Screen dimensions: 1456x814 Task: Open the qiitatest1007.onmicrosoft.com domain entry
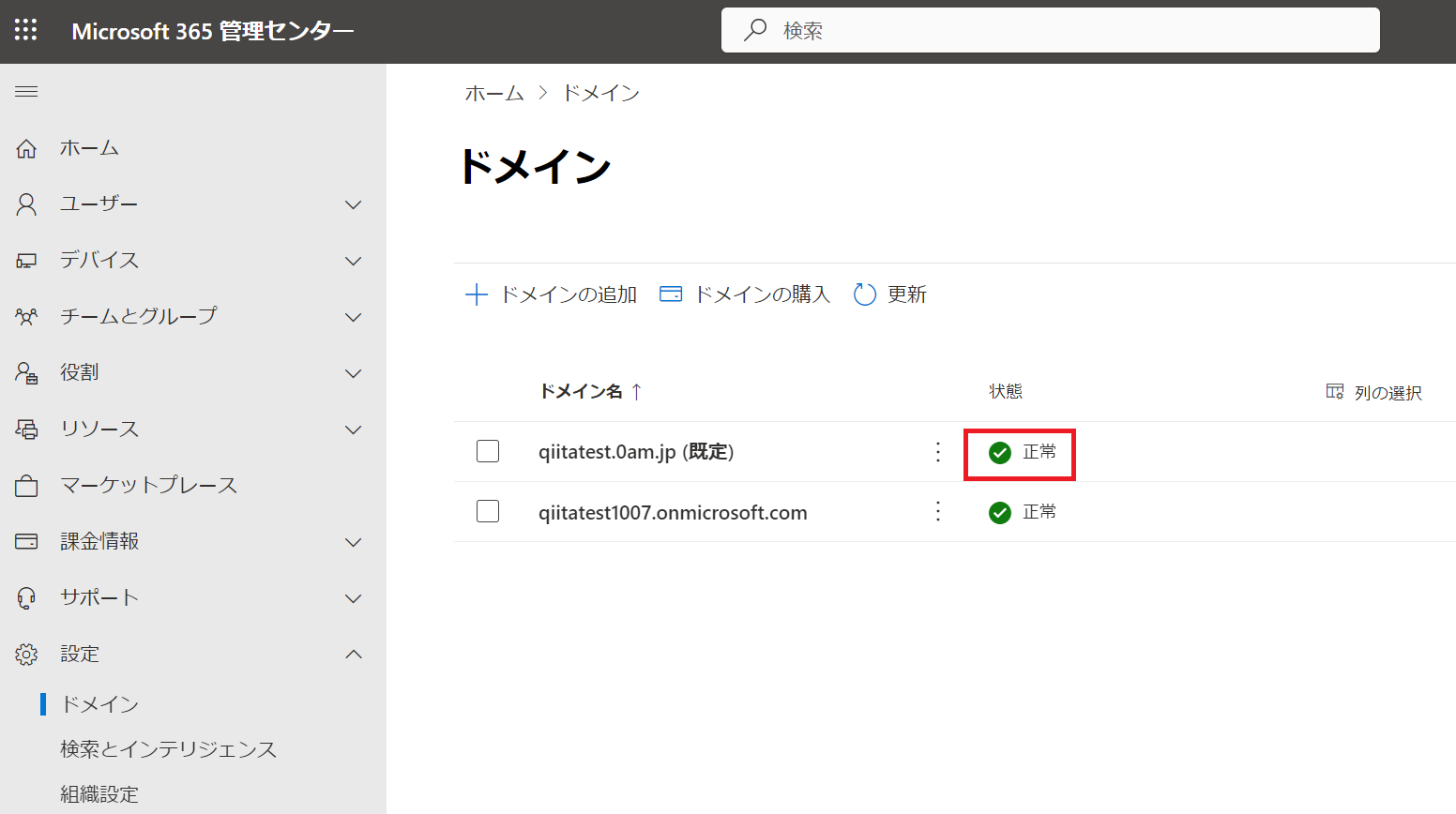tap(673, 512)
